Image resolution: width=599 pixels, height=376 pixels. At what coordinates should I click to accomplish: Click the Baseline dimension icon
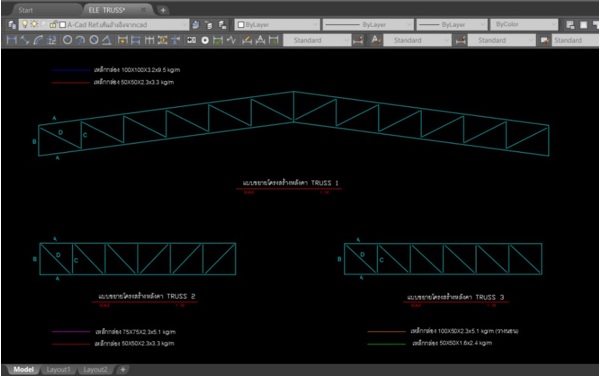(136, 40)
